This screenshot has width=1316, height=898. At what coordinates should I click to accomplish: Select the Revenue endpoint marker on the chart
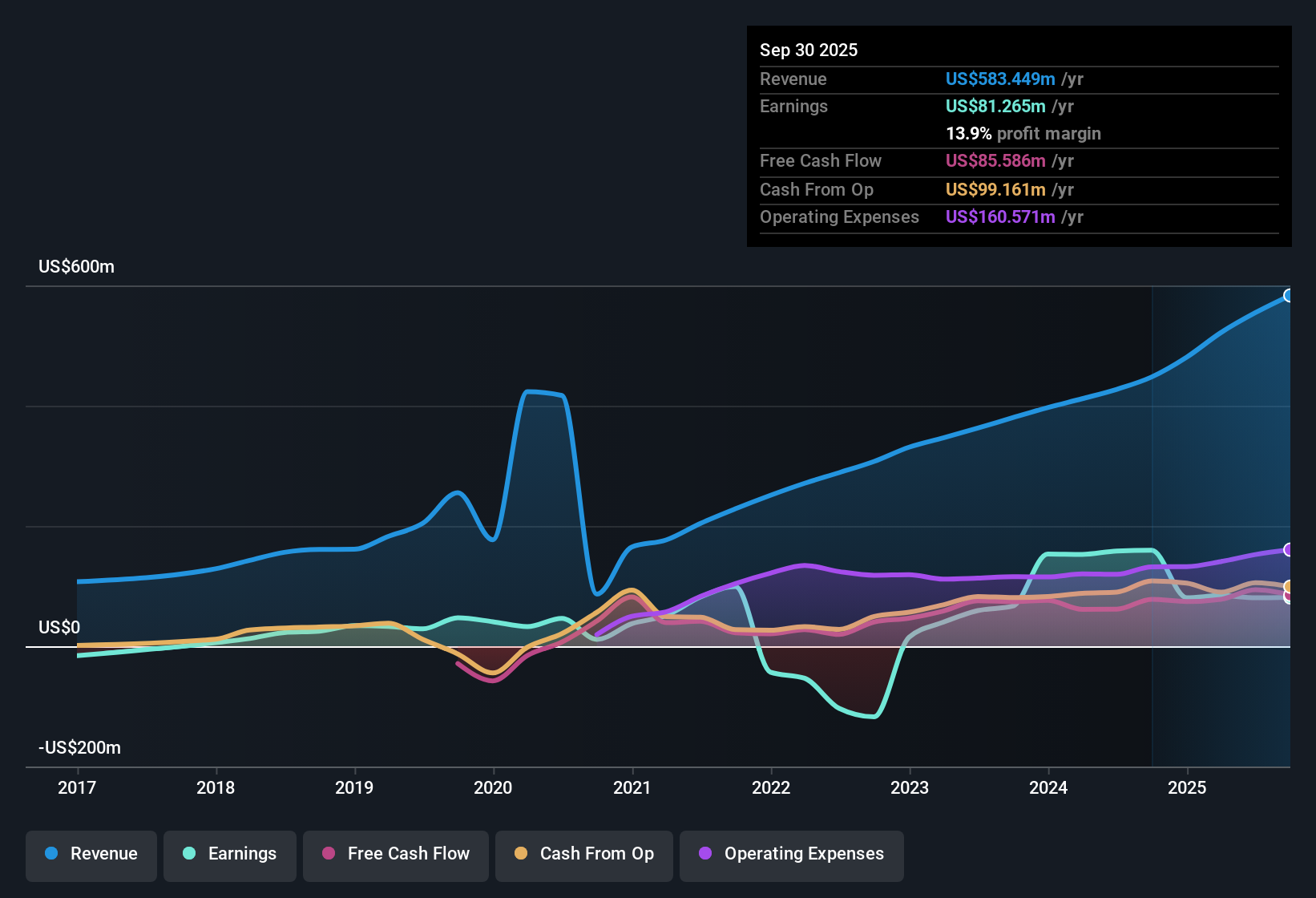pos(1289,296)
